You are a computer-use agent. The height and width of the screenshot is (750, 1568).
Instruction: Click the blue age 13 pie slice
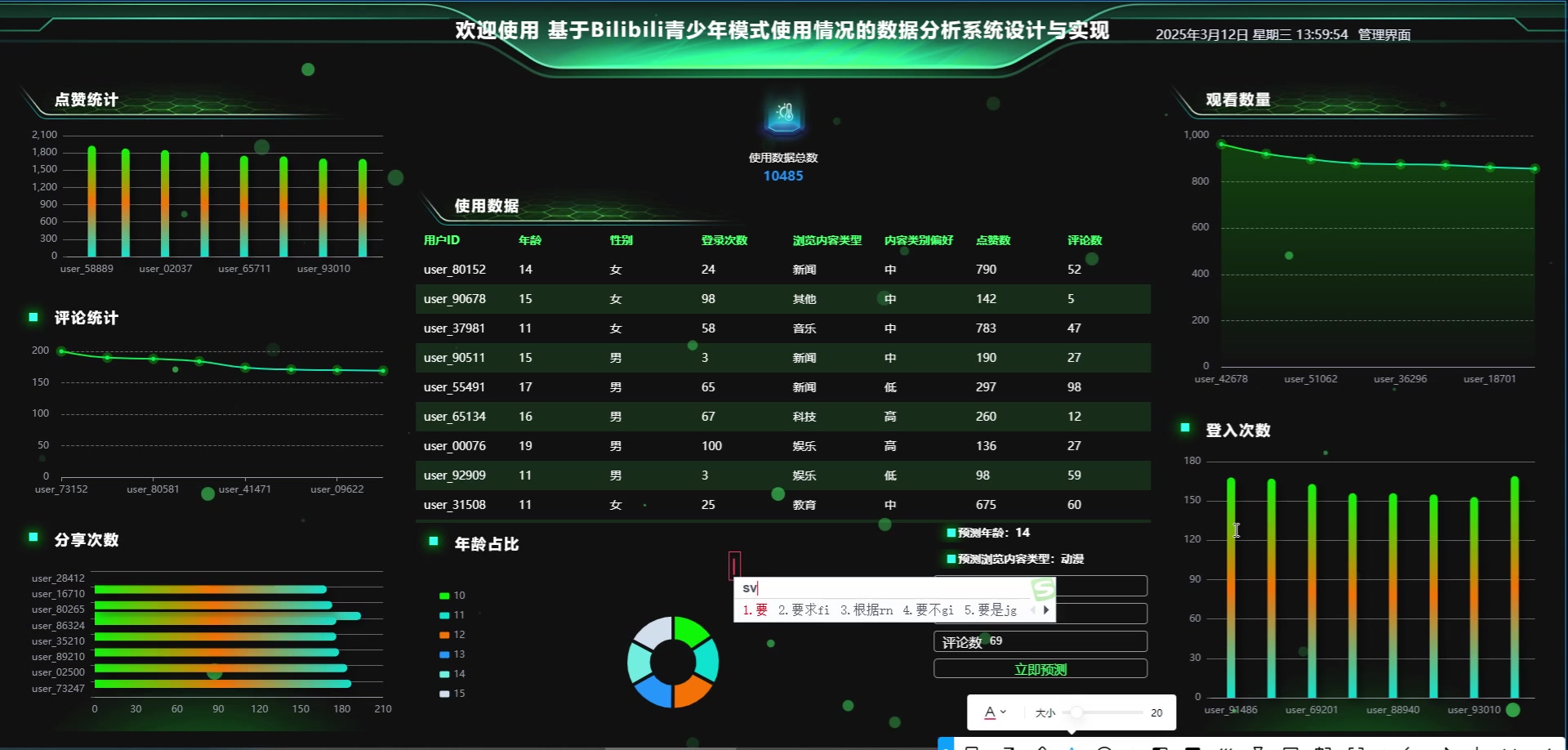click(653, 690)
